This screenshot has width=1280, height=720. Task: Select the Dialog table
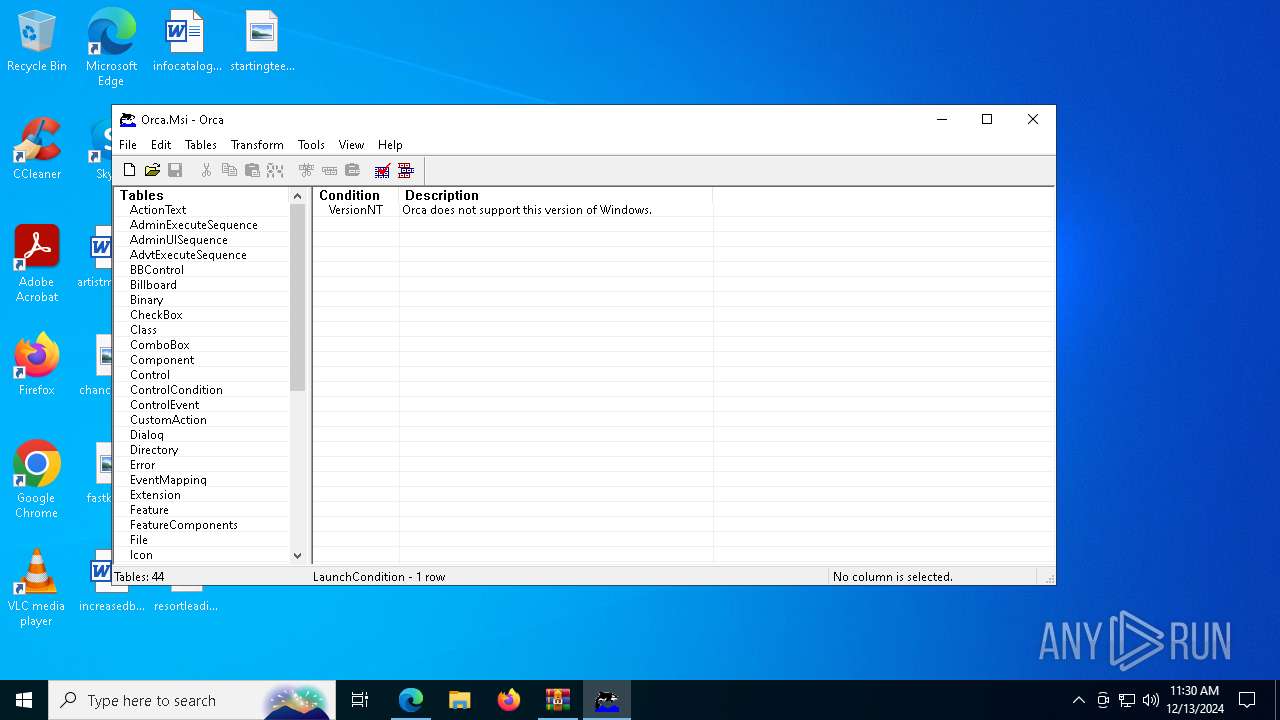(x=147, y=435)
